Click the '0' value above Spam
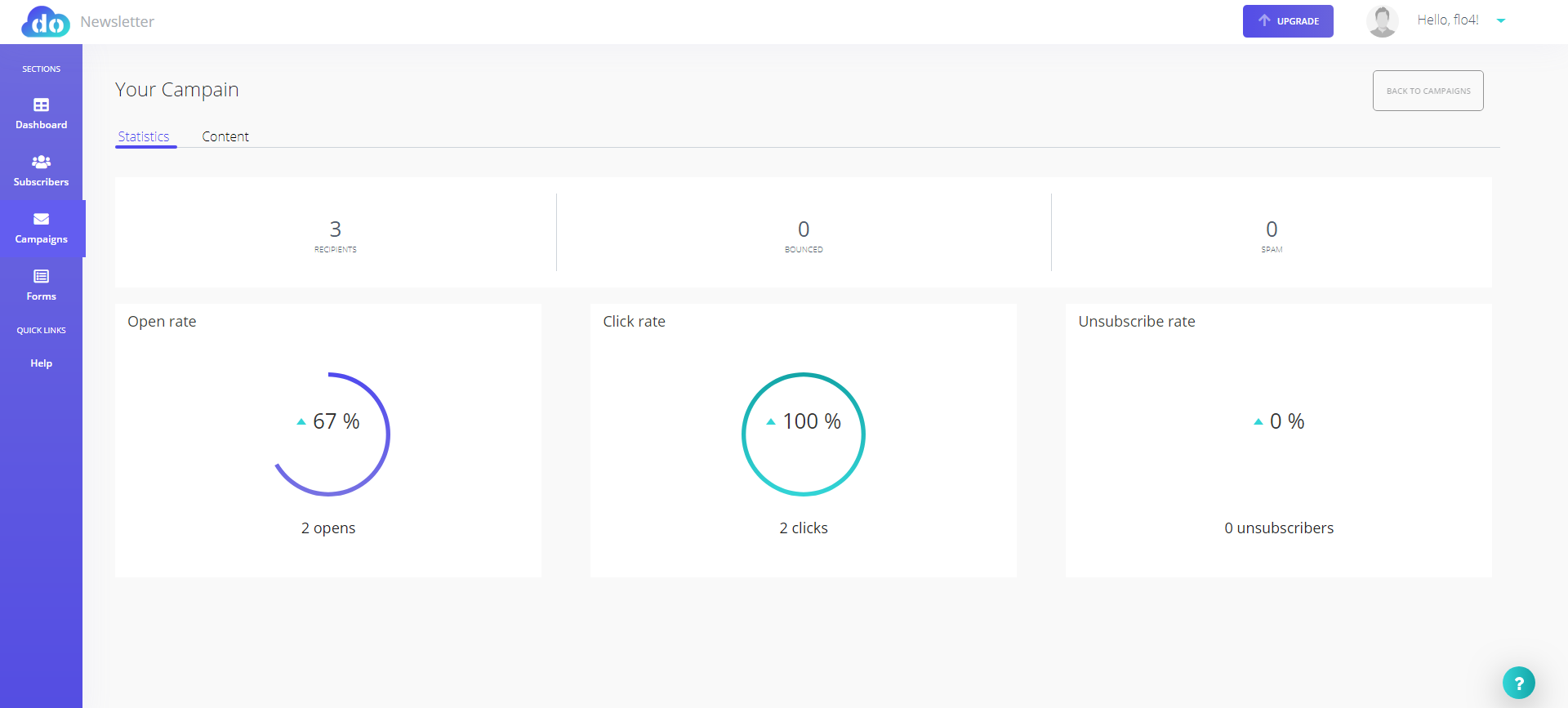 coord(1272,229)
